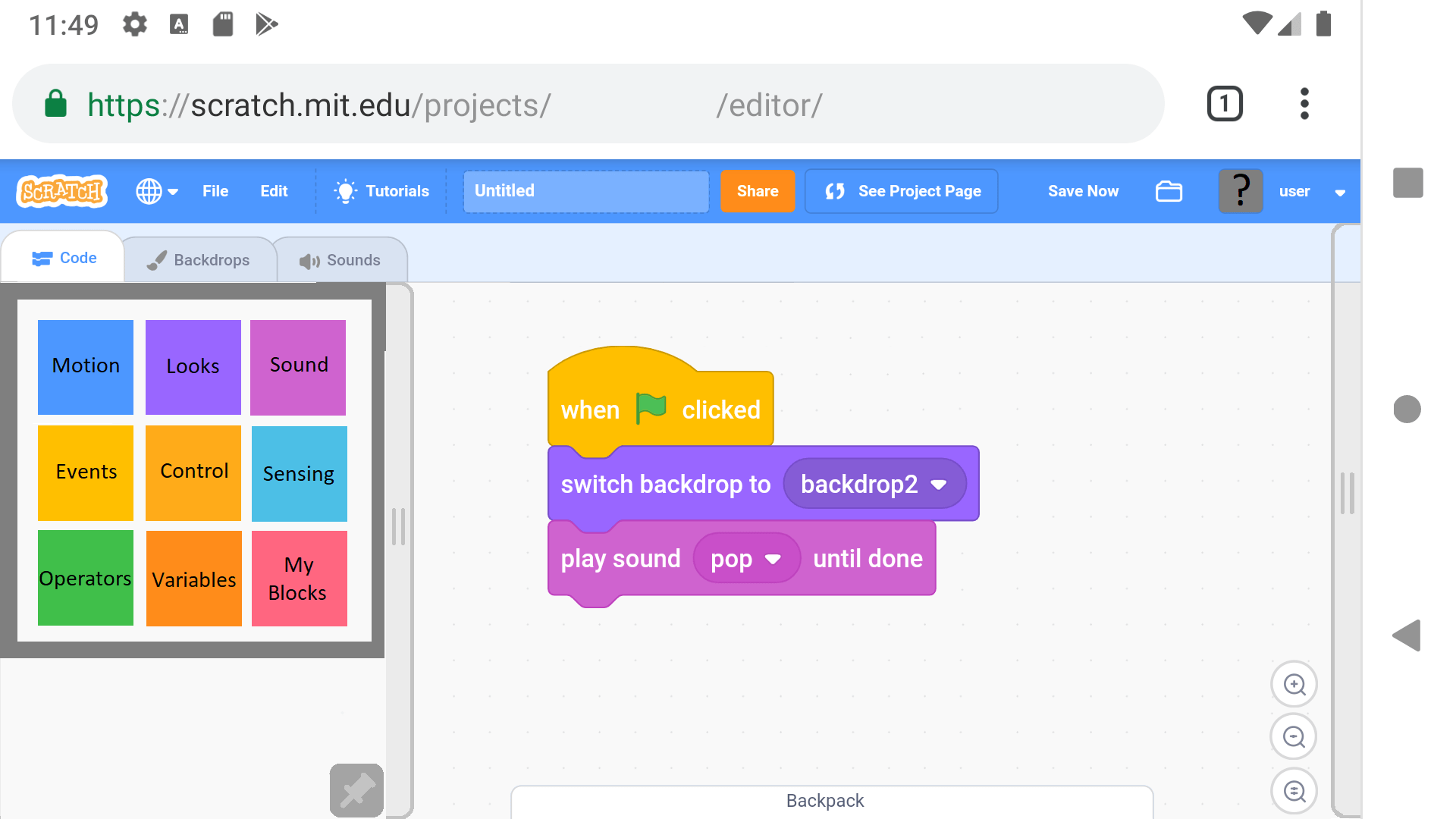Screen dimensions: 1456x819
Task: Click the Tutorials lightbulb button
Action: [x=382, y=191]
